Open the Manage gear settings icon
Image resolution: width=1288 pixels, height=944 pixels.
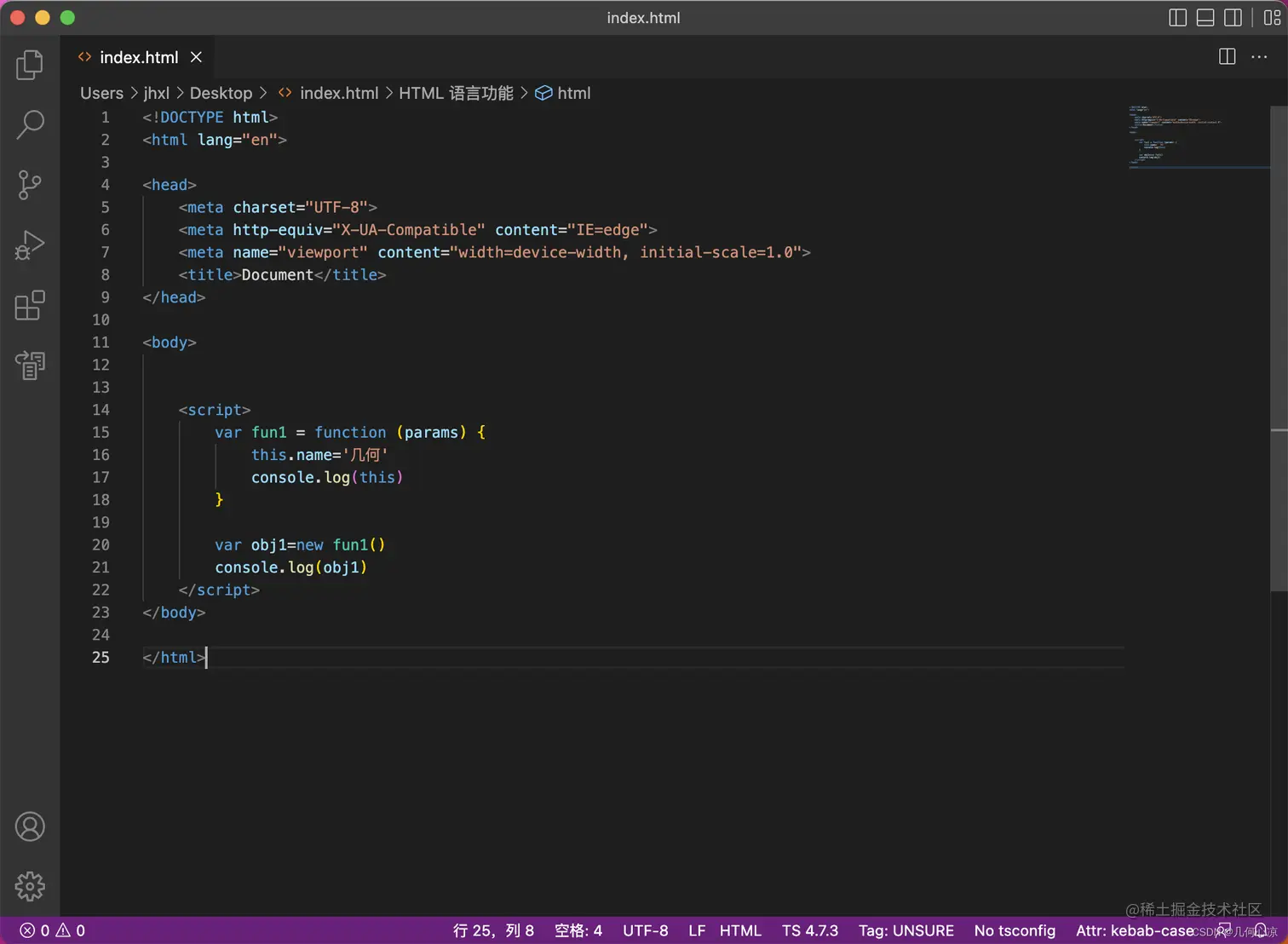pos(30,886)
